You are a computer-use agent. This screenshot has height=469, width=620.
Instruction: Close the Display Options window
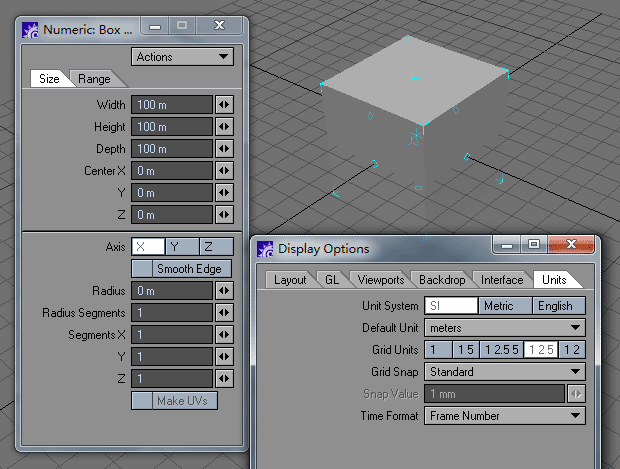coord(571,245)
